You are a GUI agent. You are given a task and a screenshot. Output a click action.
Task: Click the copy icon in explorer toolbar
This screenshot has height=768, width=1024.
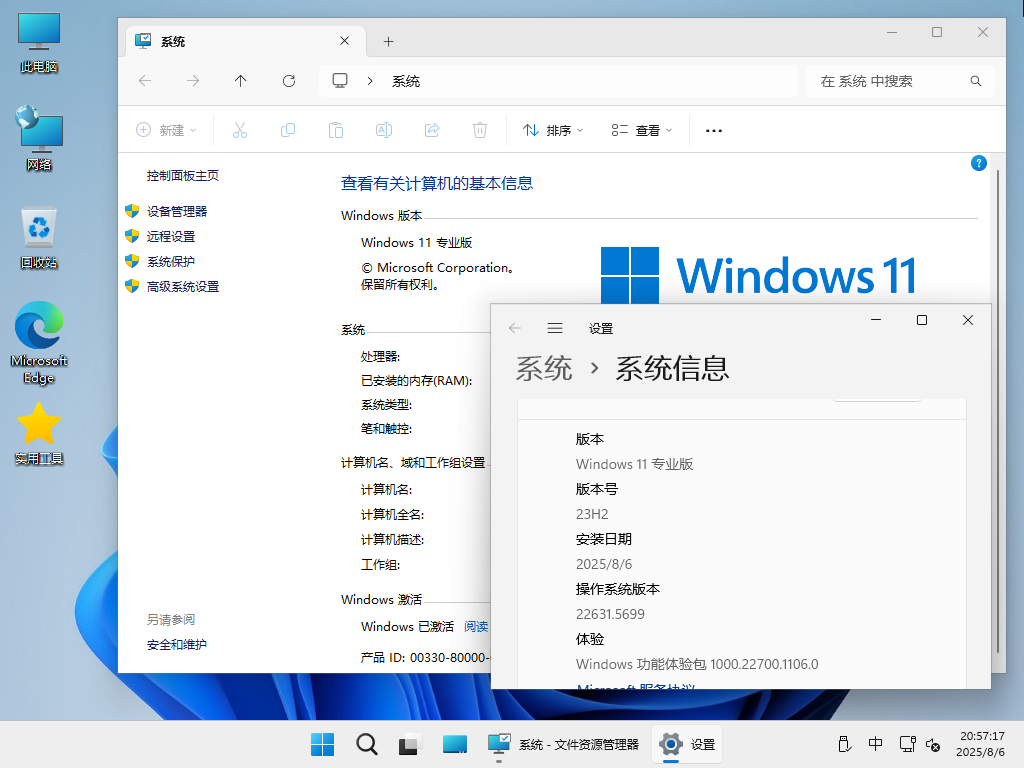click(x=288, y=131)
